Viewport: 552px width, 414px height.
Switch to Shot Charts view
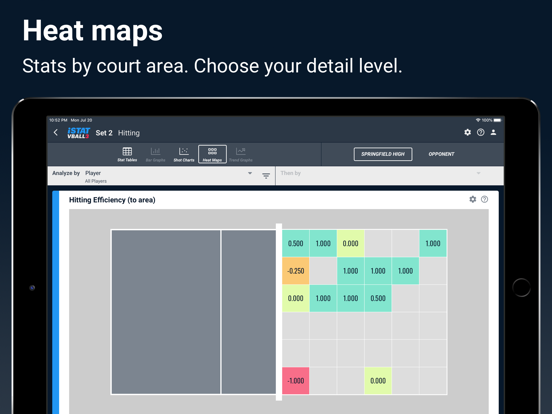184,155
